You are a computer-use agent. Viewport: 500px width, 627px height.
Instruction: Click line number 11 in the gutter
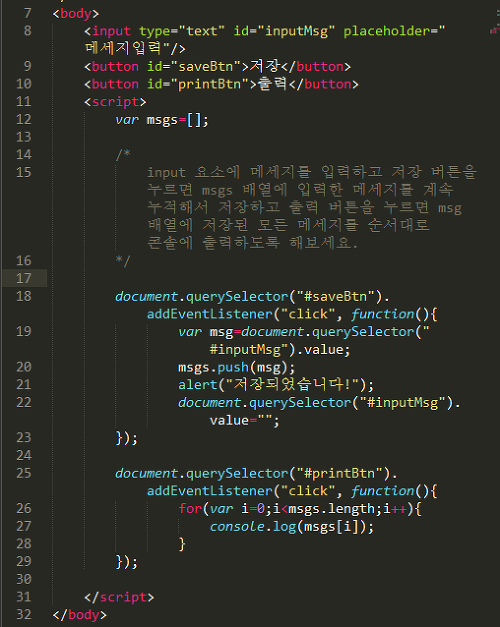tap(23, 101)
